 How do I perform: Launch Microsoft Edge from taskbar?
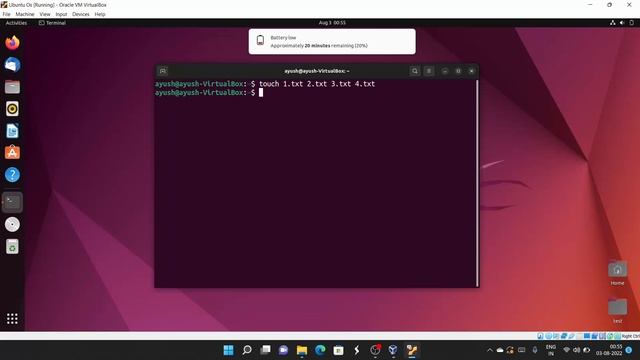click(320, 350)
